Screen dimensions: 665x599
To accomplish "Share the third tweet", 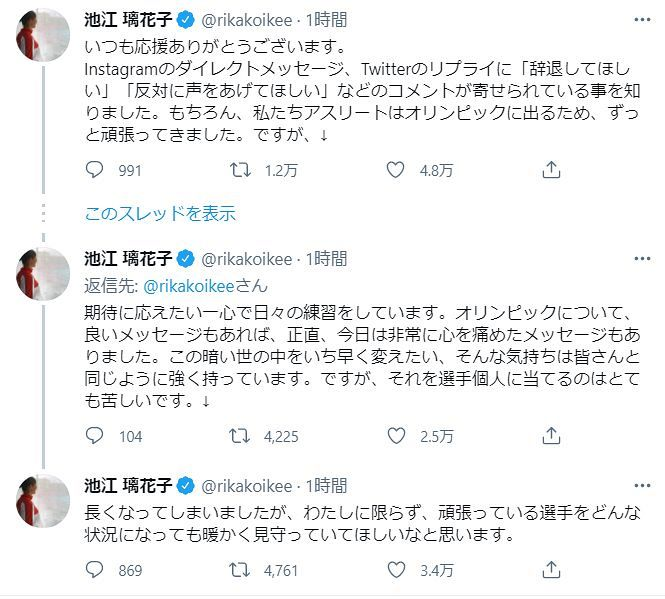I will pos(550,572).
